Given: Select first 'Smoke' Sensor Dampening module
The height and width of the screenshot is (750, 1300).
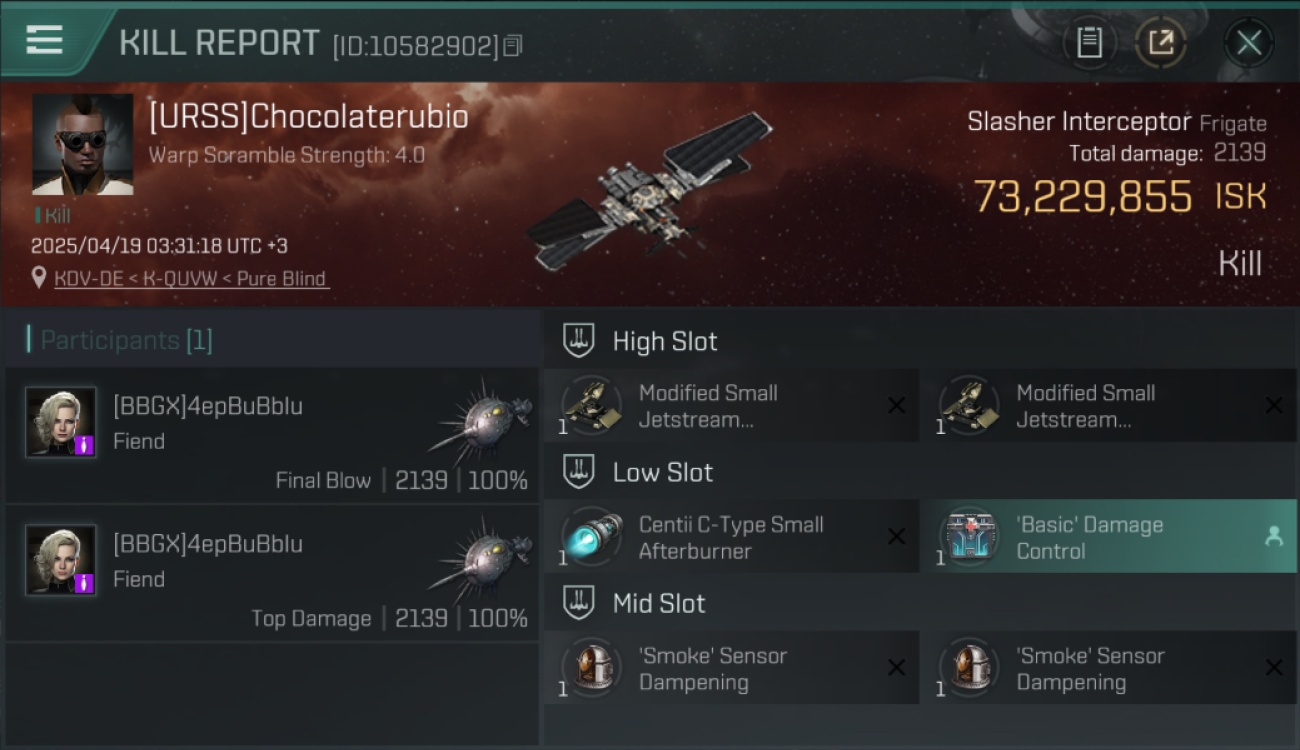Looking at the screenshot, I should pos(731,668).
